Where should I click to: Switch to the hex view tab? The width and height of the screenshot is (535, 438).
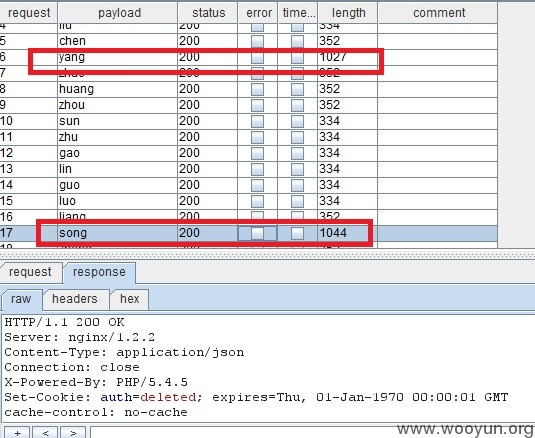tap(129, 299)
